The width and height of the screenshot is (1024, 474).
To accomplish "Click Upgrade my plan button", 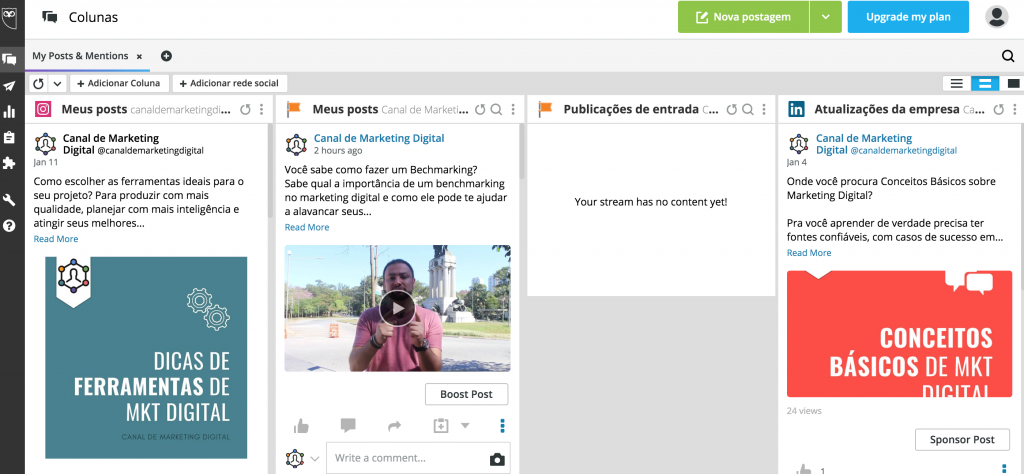I will [x=908, y=17].
